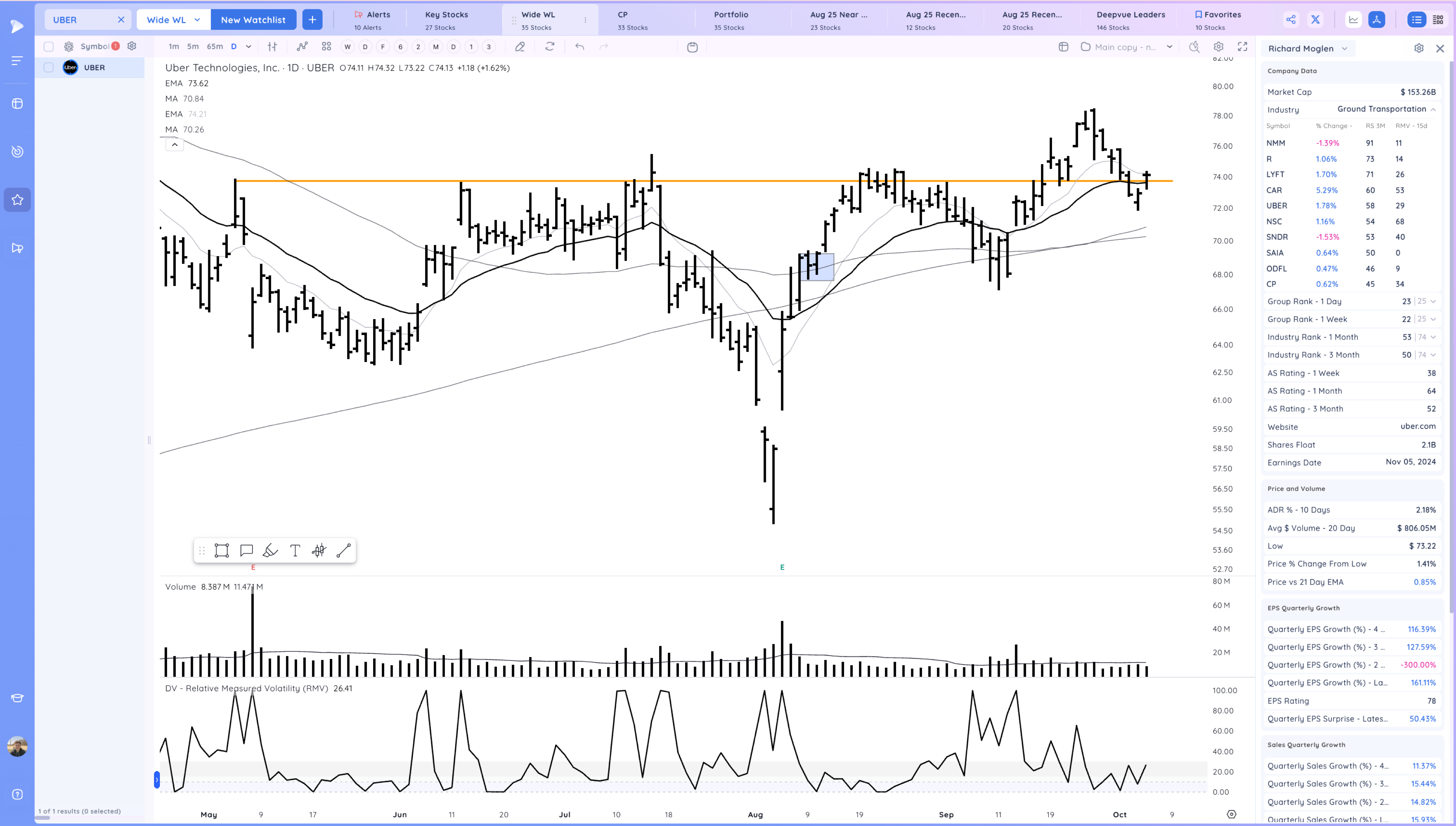
Task: Expand the Richard Moglen profile dropdown
Action: pos(1344,48)
